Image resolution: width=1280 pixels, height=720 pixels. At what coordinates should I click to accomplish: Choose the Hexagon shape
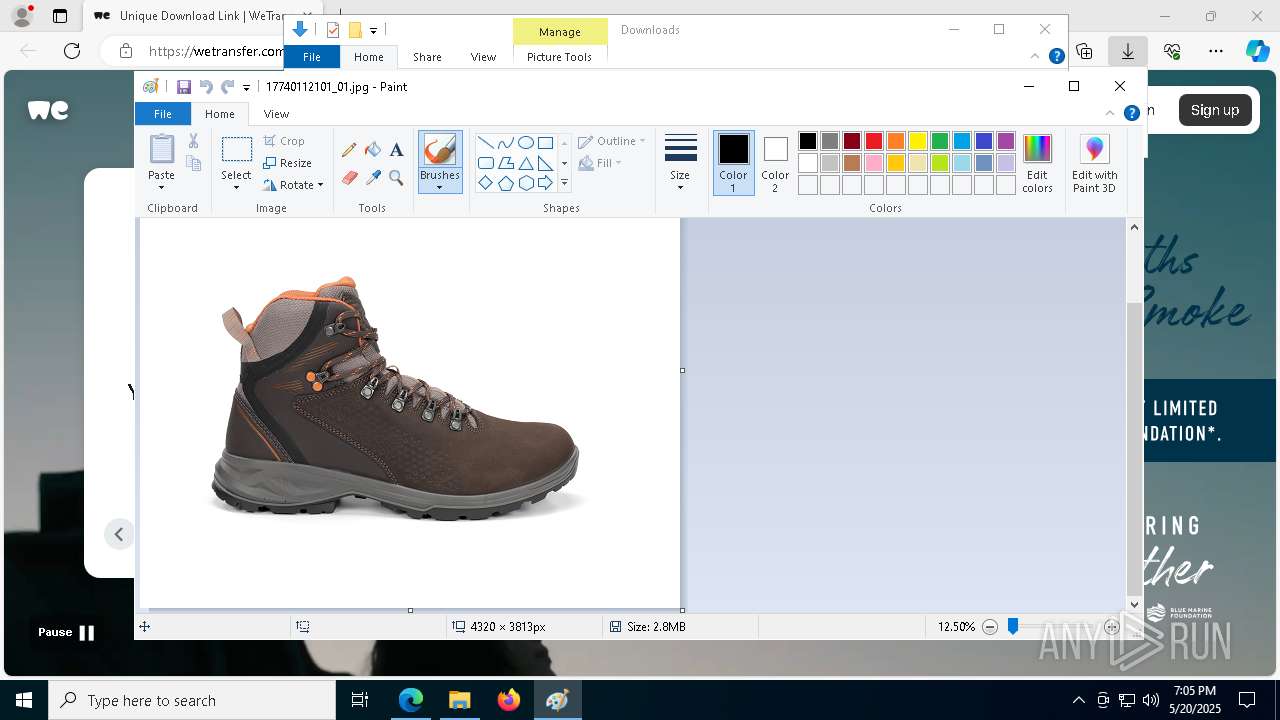coord(525,183)
